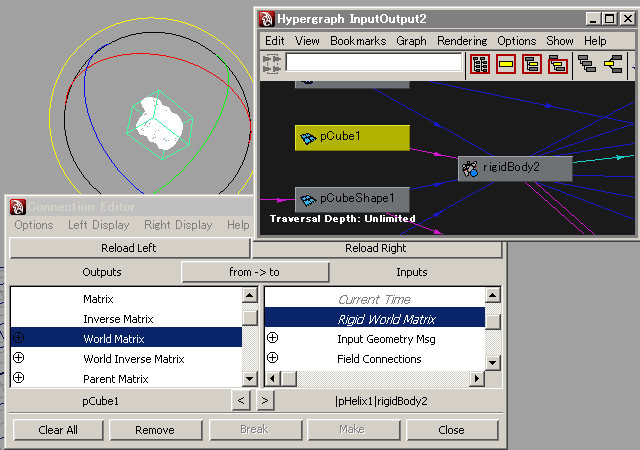Open Options menu in Connection Editor
640x450 pixels.
point(34,225)
